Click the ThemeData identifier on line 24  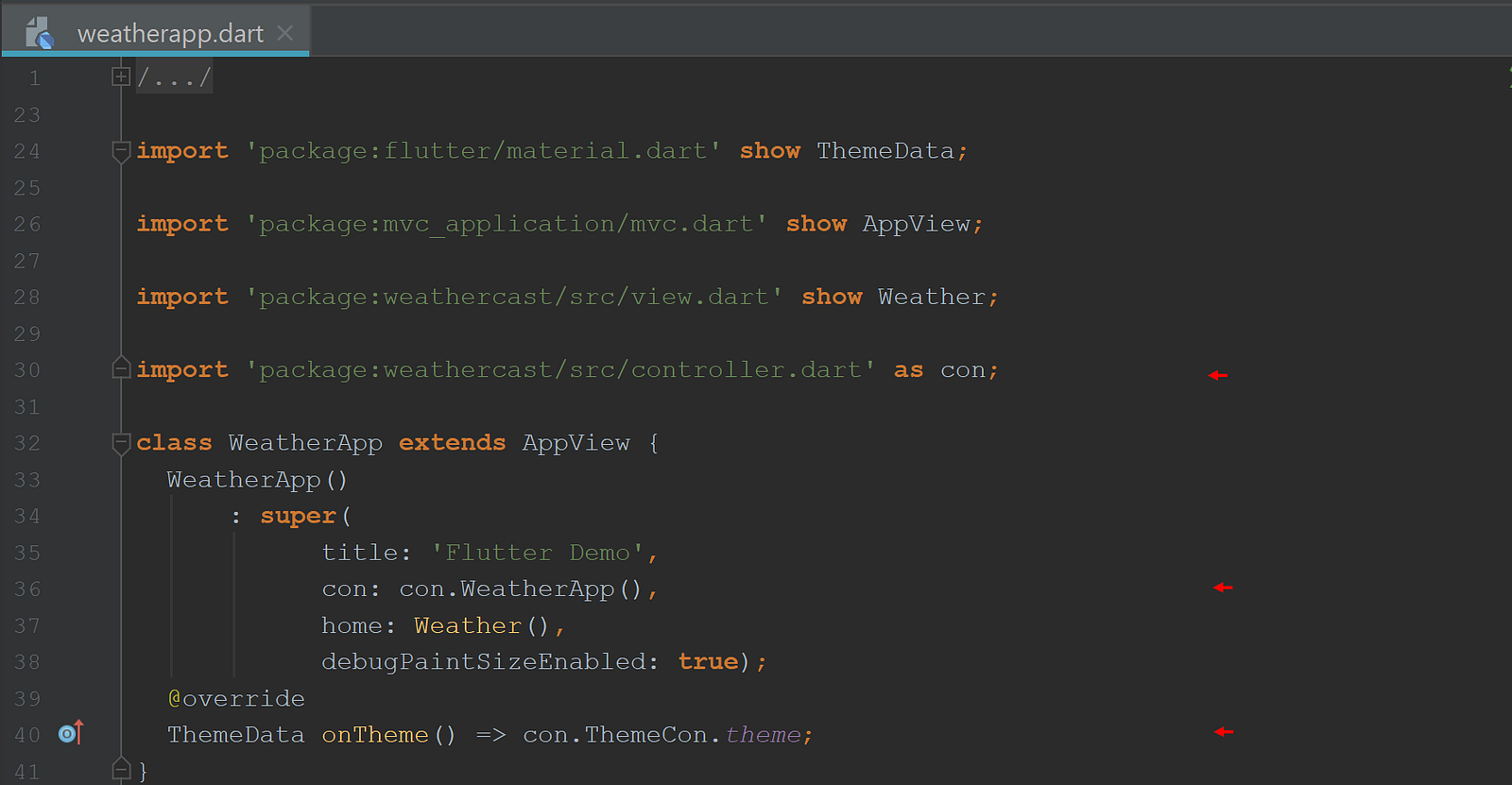(885, 151)
